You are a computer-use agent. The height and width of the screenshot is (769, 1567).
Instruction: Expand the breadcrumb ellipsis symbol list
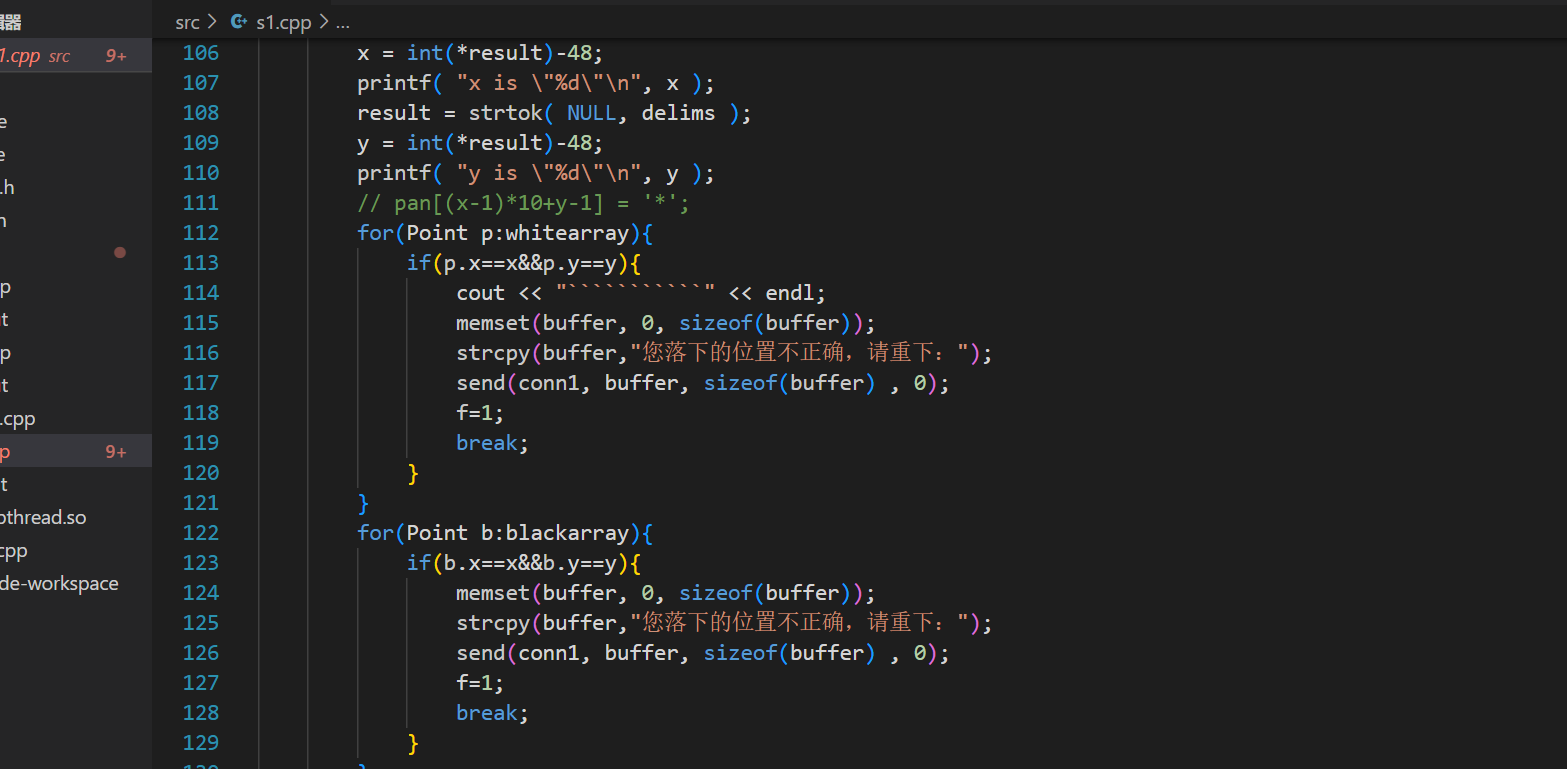343,22
